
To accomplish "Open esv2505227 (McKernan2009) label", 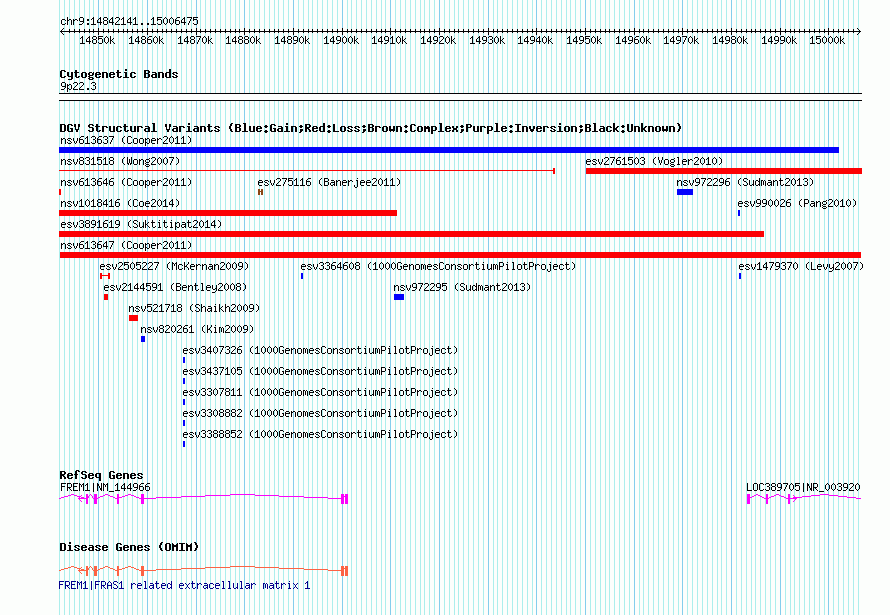I will [174, 266].
